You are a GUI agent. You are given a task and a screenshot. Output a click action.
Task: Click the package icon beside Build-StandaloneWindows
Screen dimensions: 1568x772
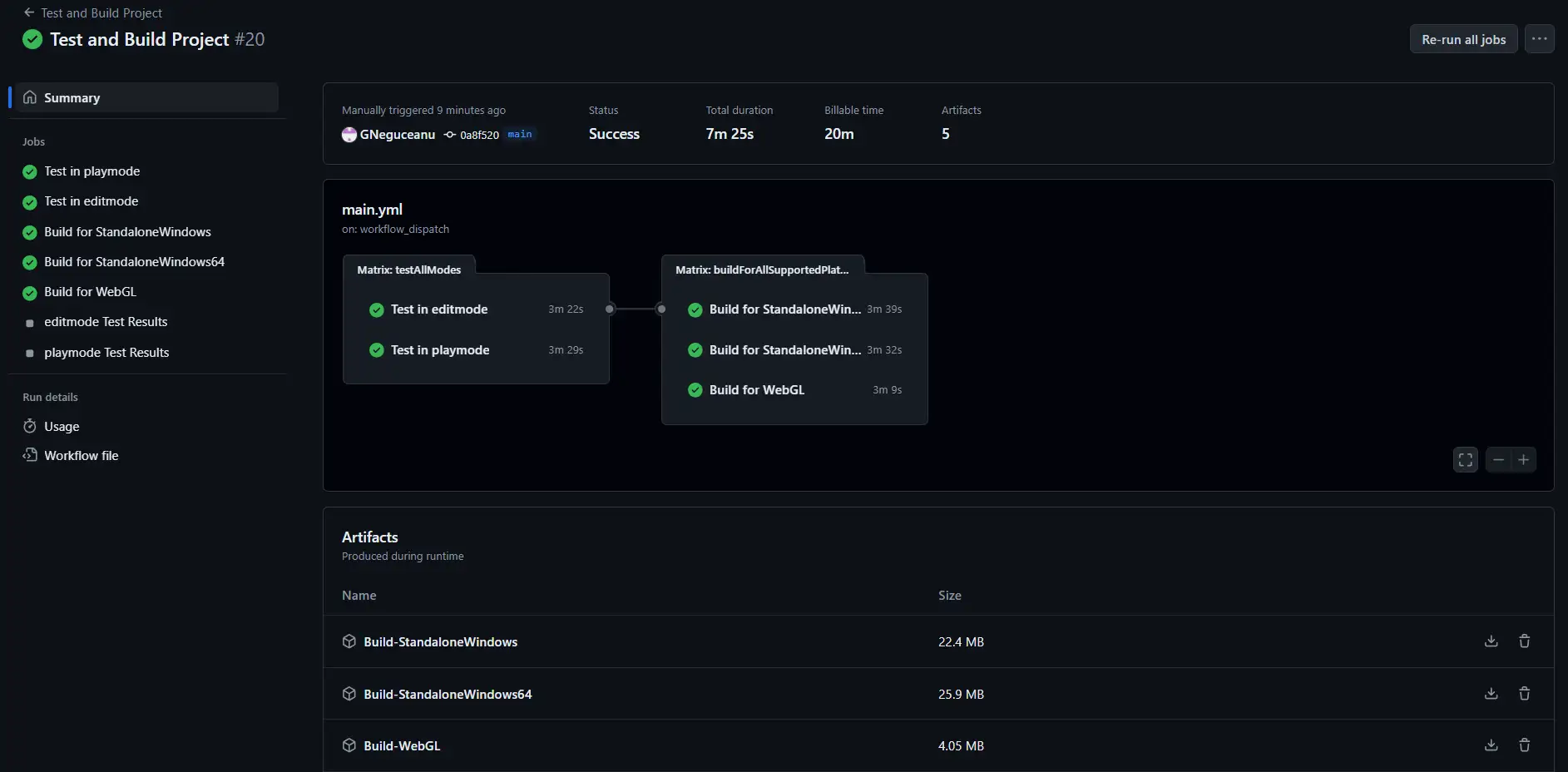(x=349, y=641)
